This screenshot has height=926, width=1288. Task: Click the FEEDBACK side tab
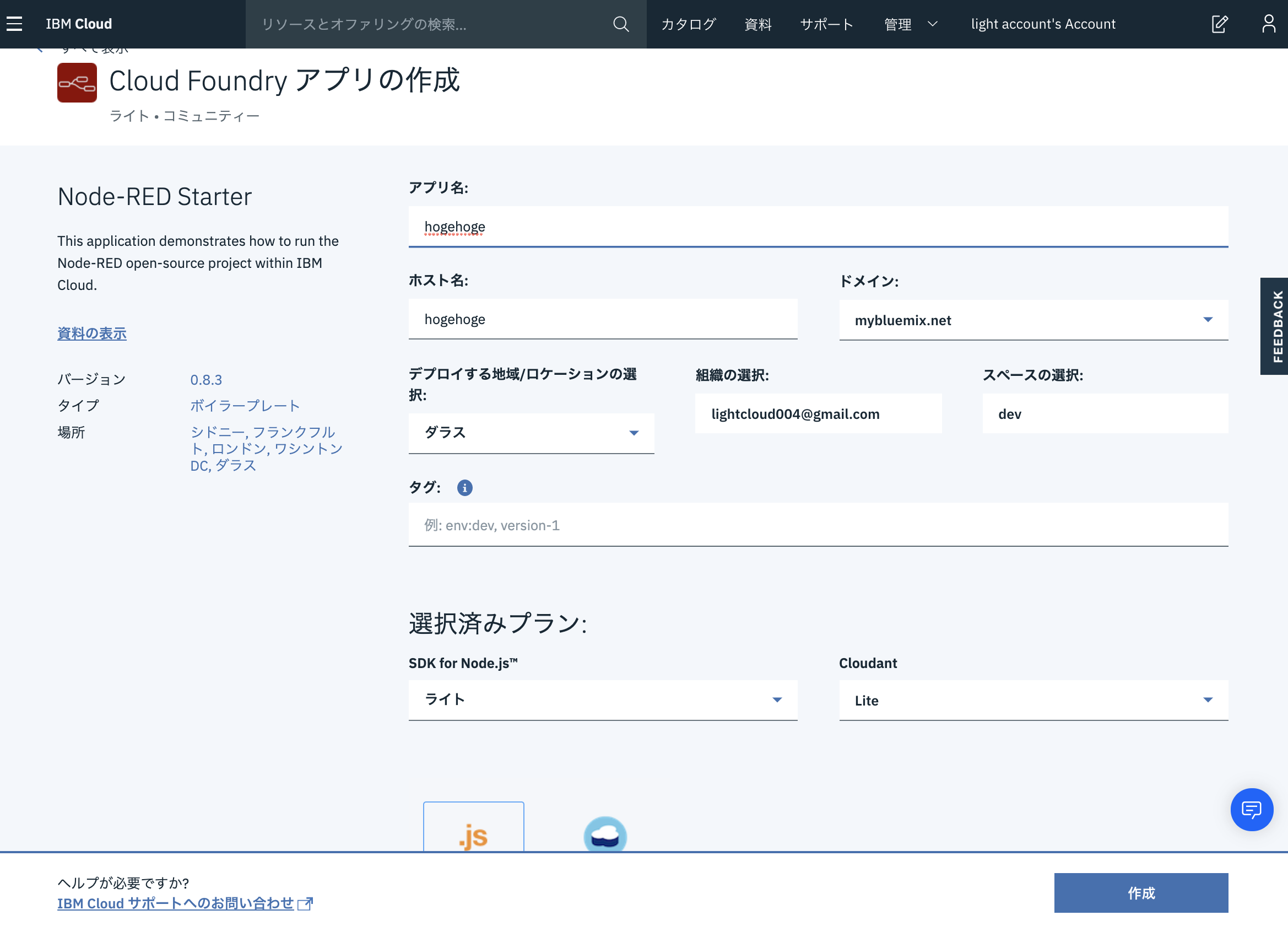point(1274,326)
